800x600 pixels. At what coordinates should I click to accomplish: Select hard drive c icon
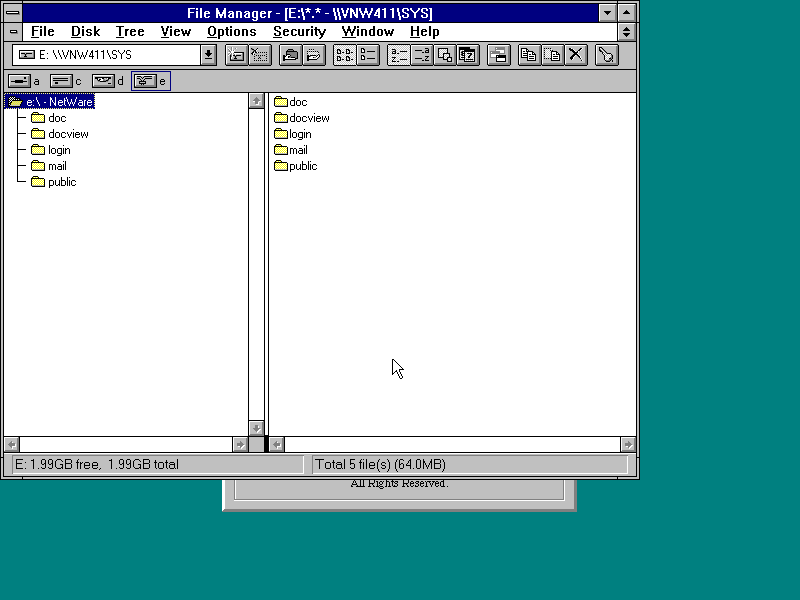[x=61, y=81]
